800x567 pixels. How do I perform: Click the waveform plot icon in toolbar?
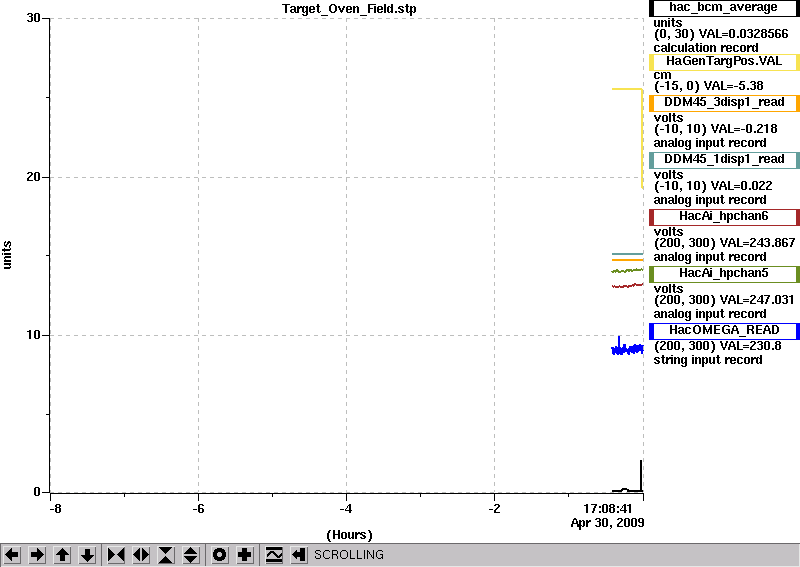tap(274, 555)
